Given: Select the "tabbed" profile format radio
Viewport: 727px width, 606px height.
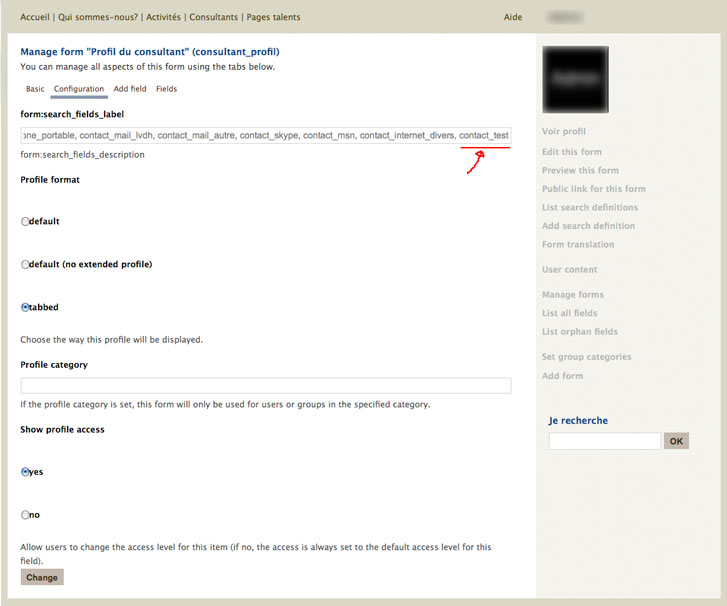Looking at the screenshot, I should pos(25,307).
